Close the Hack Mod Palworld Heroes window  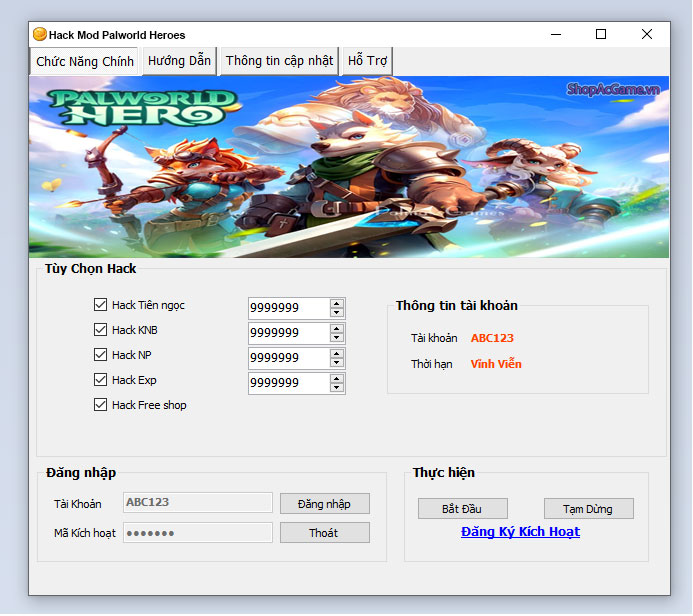pyautogui.click(x=647, y=34)
